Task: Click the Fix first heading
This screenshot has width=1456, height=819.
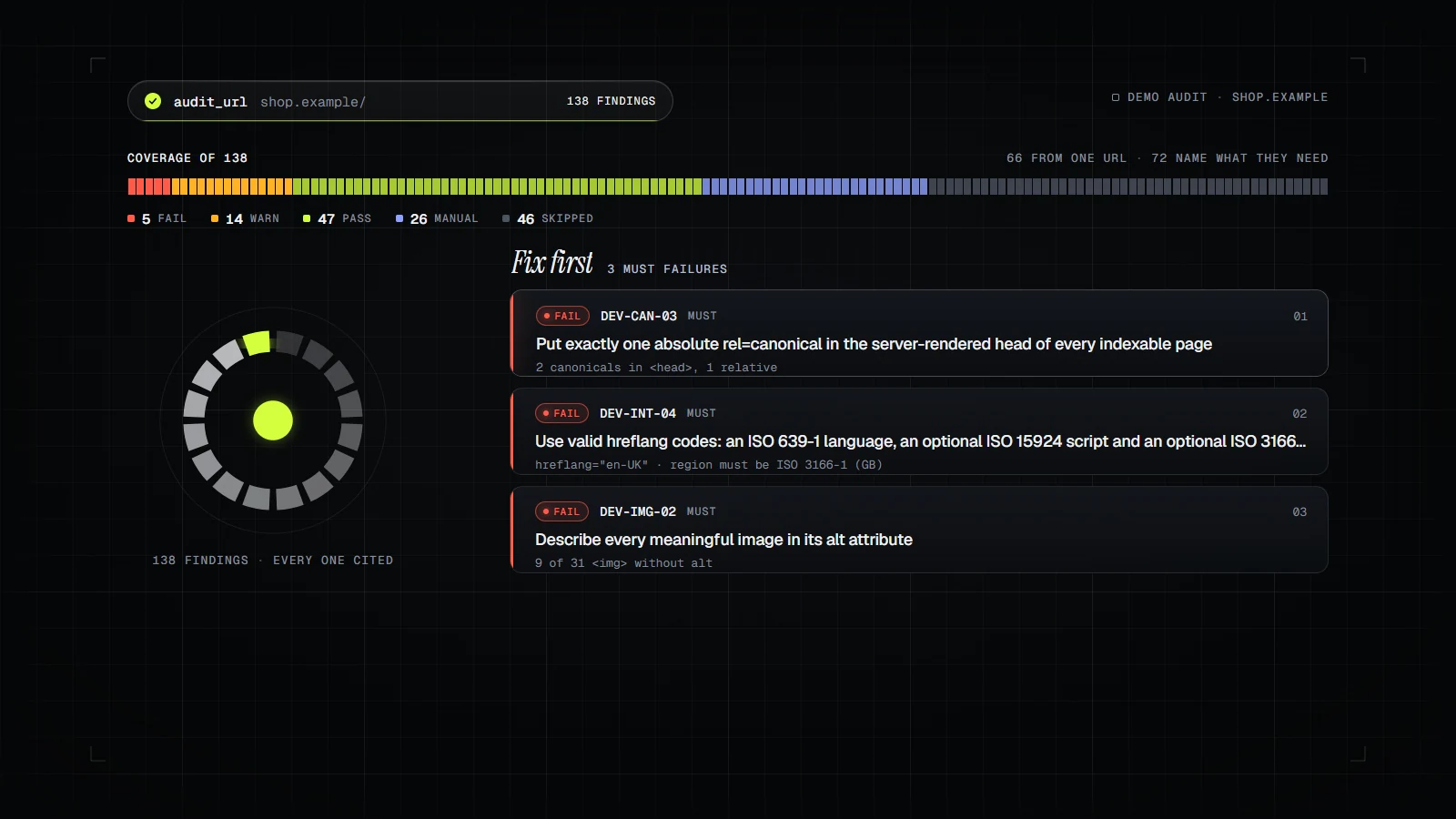Action: 551,262
